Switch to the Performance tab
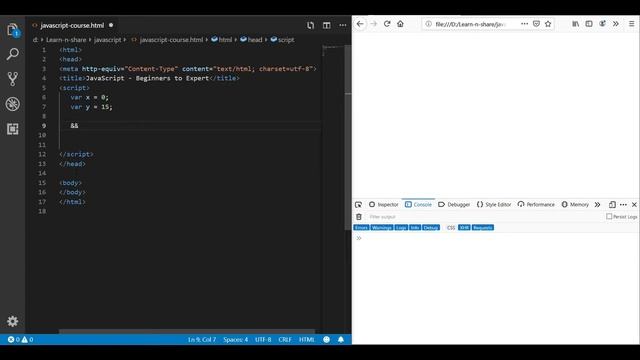The width and height of the screenshot is (640, 360). coord(536,204)
